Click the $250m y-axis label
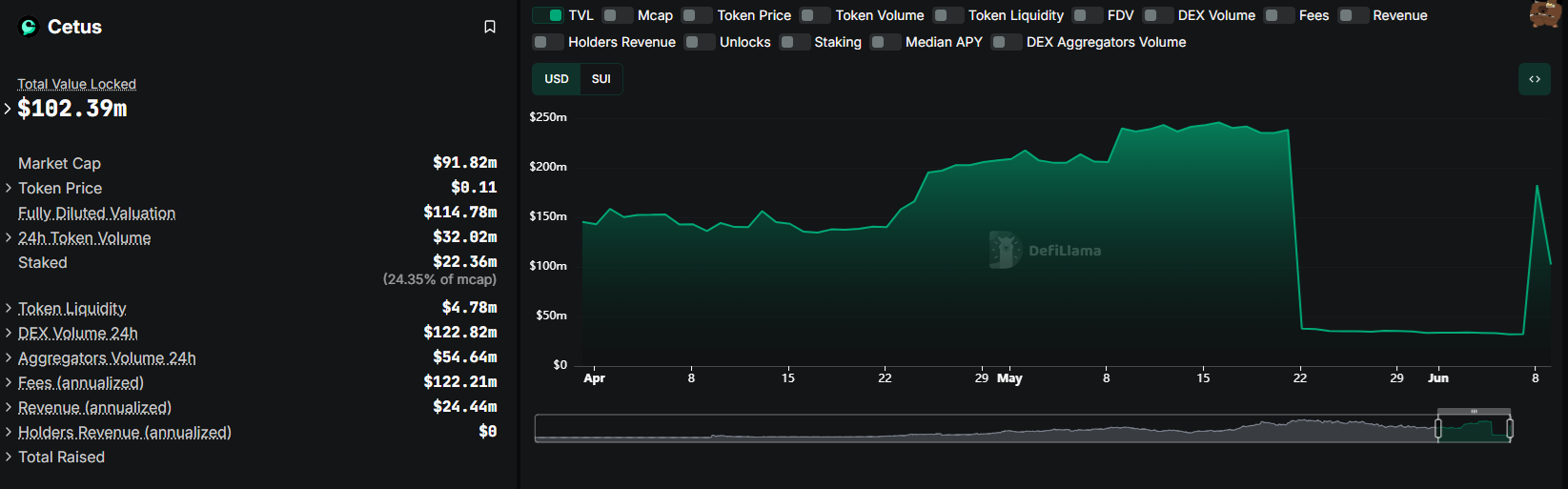This screenshot has height=489, width=1568. click(x=548, y=117)
